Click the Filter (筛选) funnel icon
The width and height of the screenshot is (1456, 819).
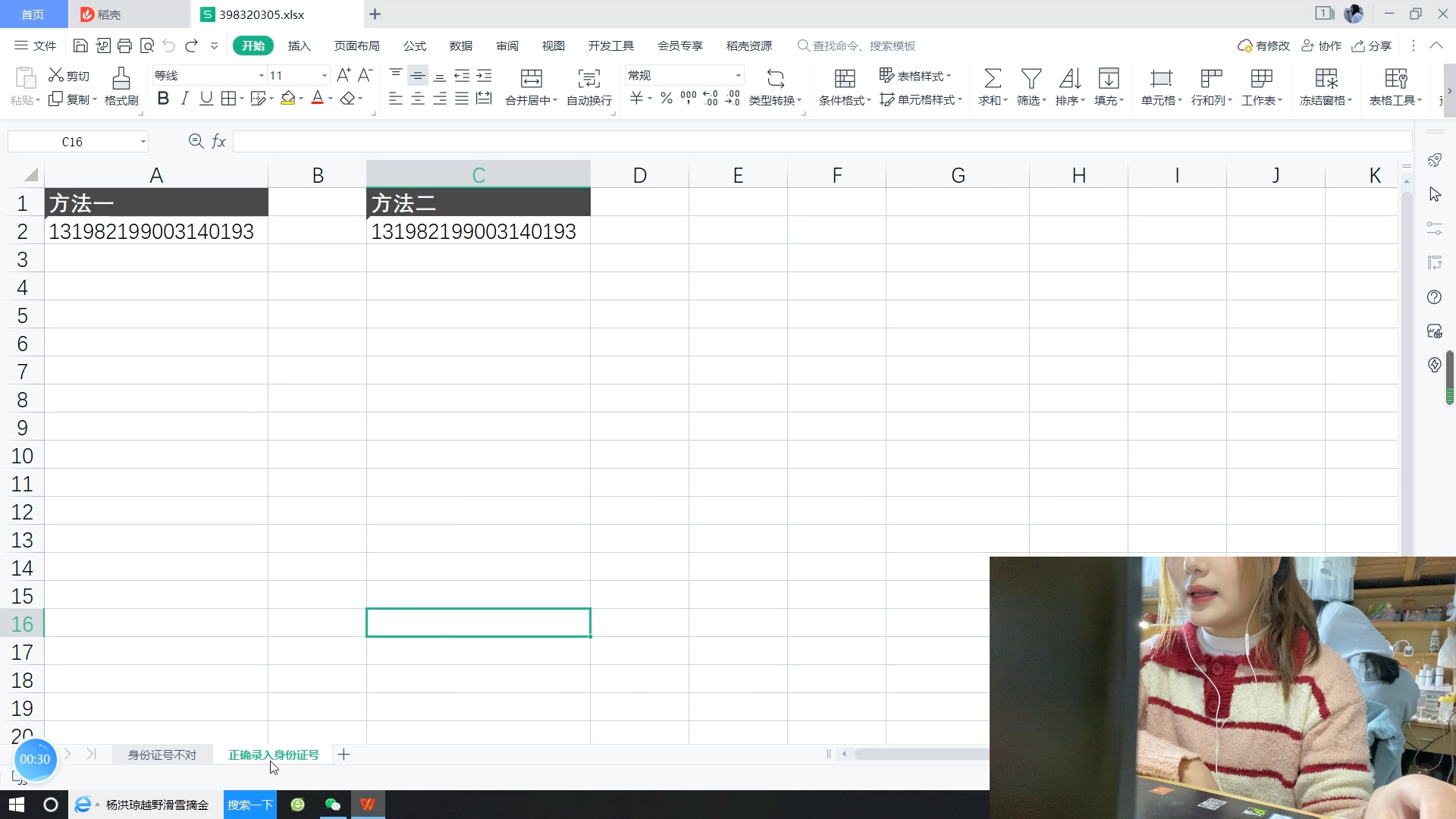(x=1031, y=79)
